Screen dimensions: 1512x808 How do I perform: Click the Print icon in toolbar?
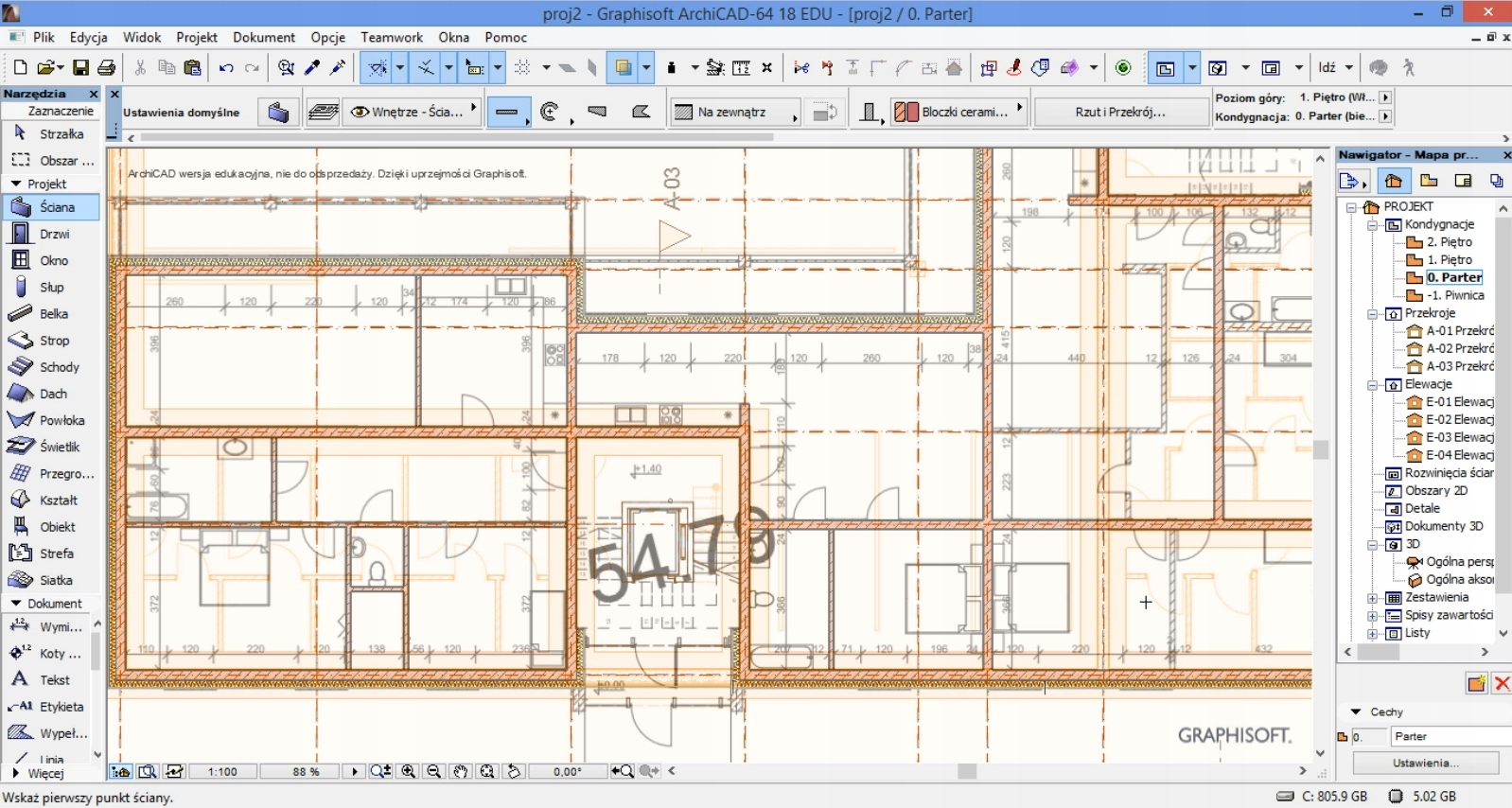106,68
